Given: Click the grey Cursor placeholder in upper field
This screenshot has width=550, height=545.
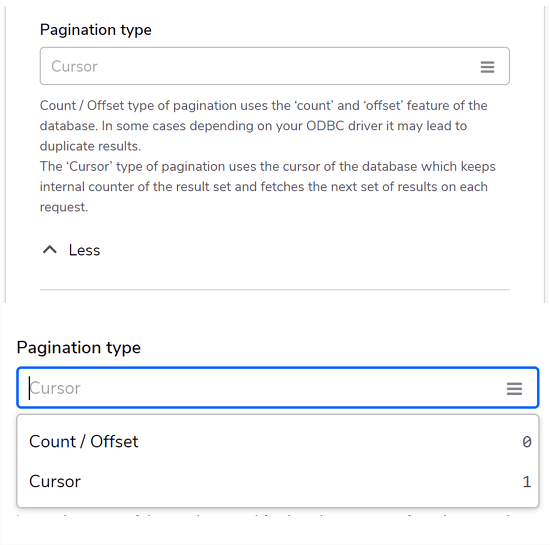Looking at the screenshot, I should coord(74,67).
